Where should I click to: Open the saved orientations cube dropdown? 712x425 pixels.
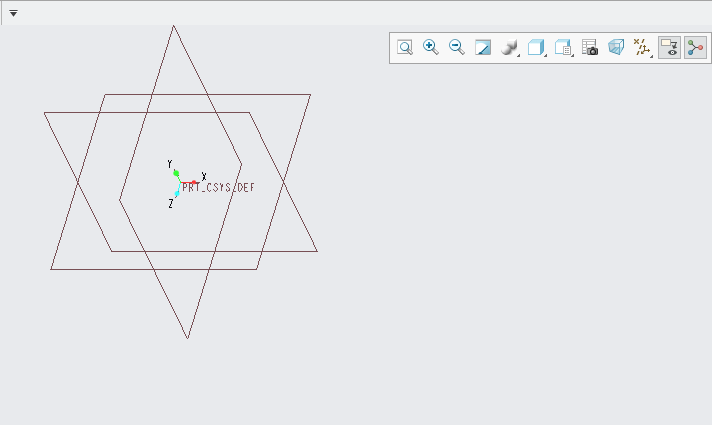point(536,48)
